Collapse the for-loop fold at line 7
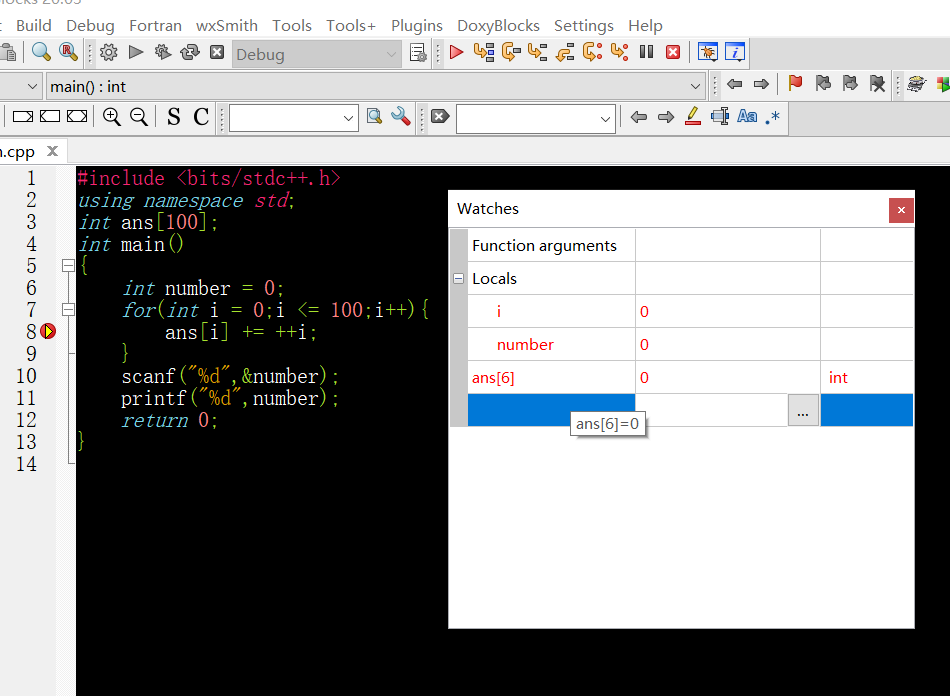Screen dimensions: 950x696 pyautogui.click(x=68, y=310)
